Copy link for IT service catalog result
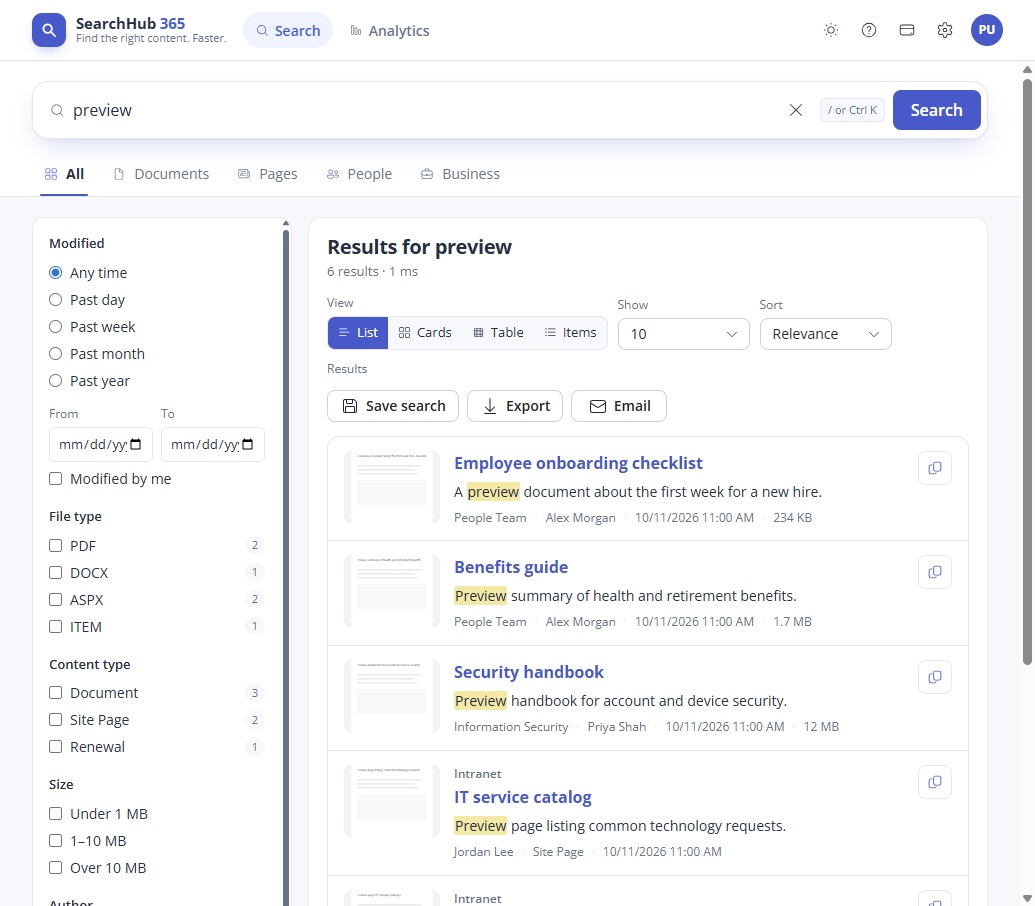This screenshot has width=1035, height=906. point(935,782)
